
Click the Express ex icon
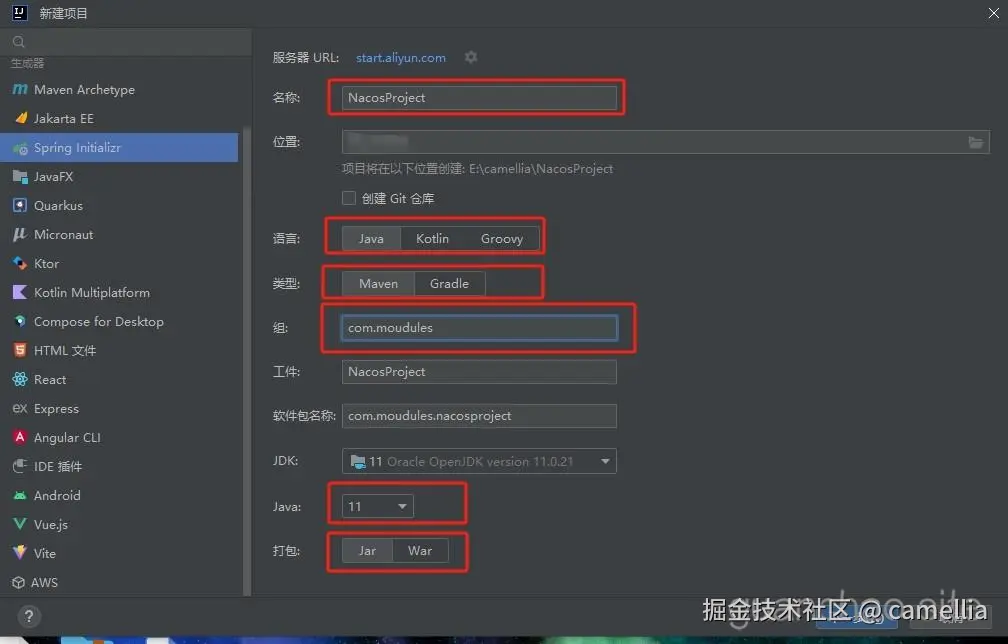coord(20,408)
